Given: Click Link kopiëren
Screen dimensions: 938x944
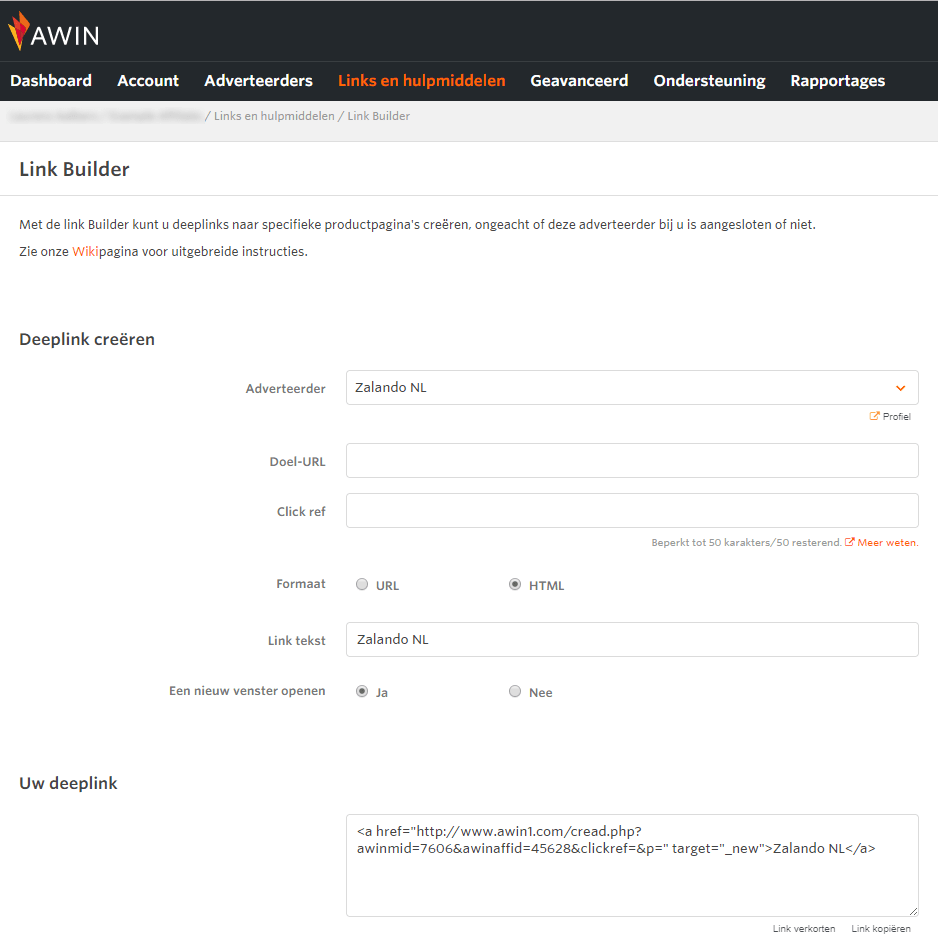Looking at the screenshot, I should point(881,929).
